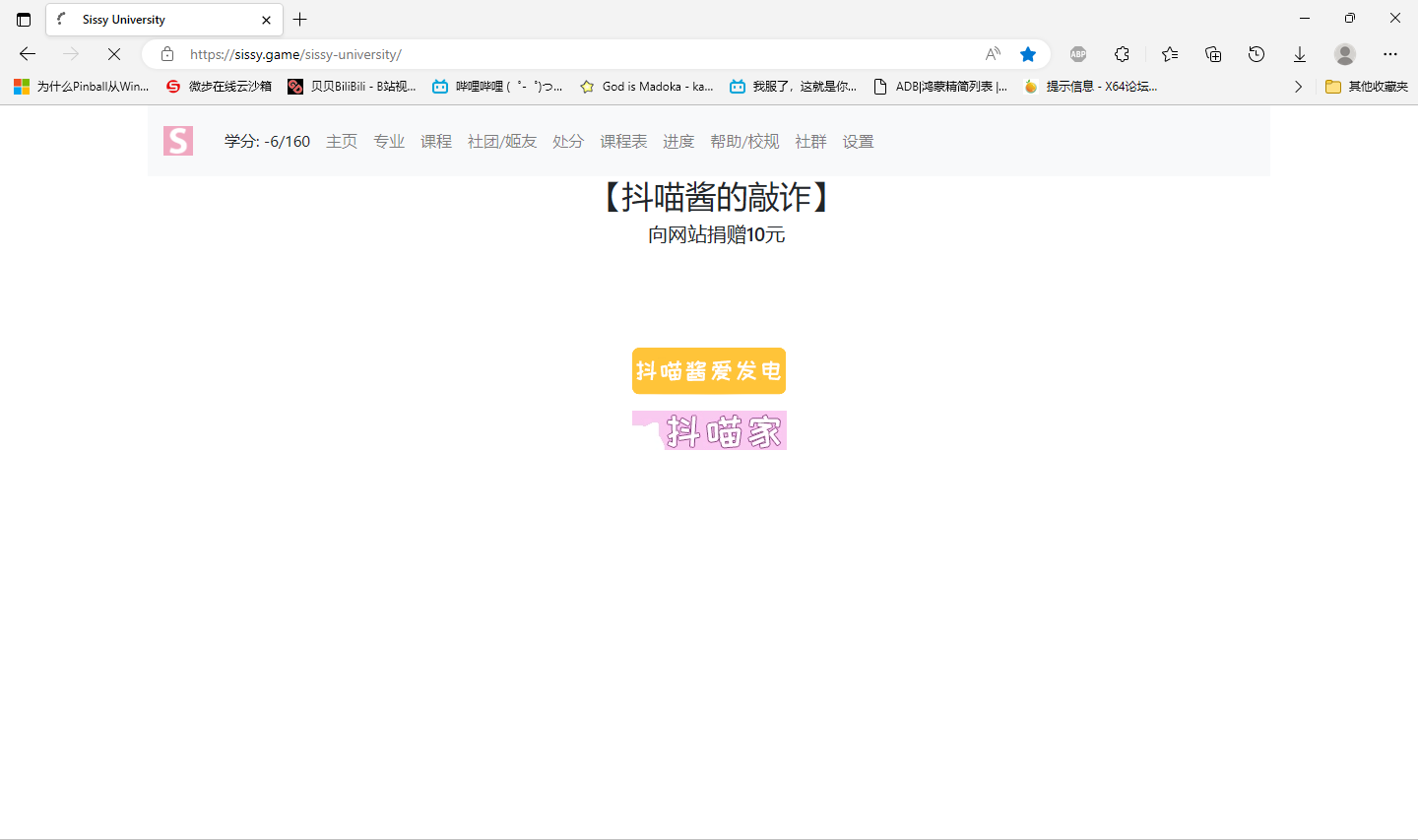Click the 学分: -6/160 credits text
Viewport: 1418px width, 840px height.
click(267, 142)
